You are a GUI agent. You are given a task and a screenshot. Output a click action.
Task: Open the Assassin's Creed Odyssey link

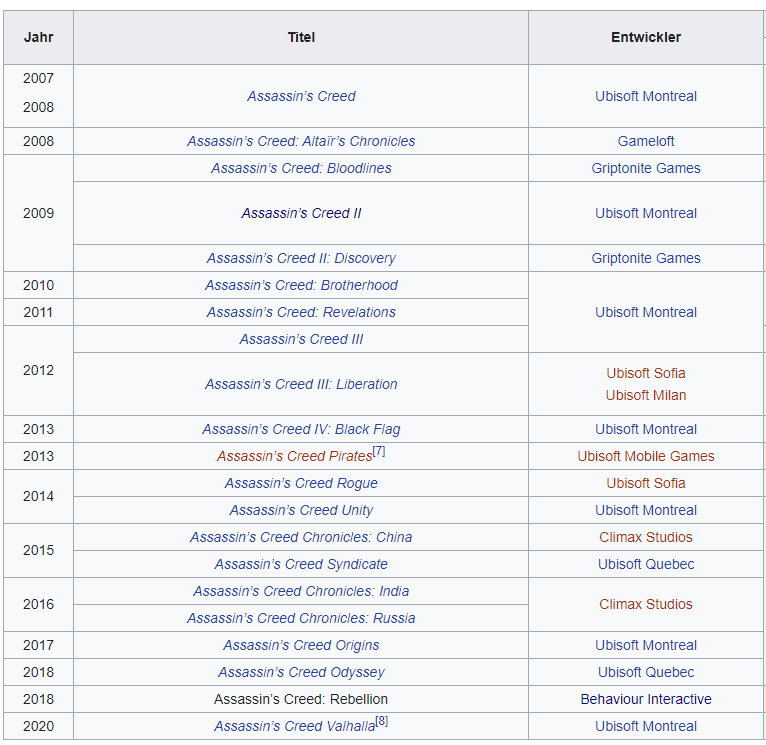click(x=301, y=672)
